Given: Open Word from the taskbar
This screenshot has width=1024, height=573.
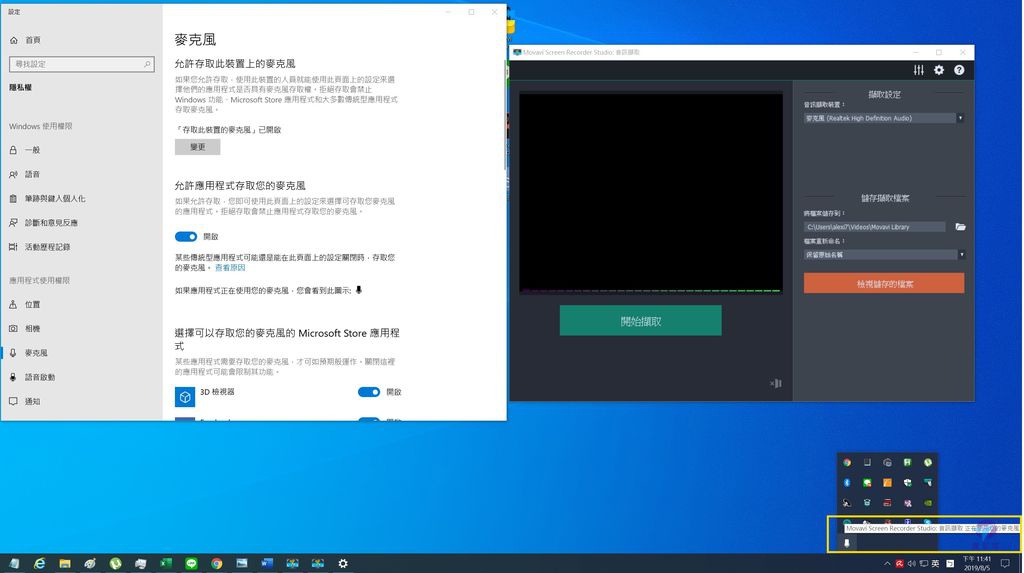Looking at the screenshot, I should click(267, 563).
